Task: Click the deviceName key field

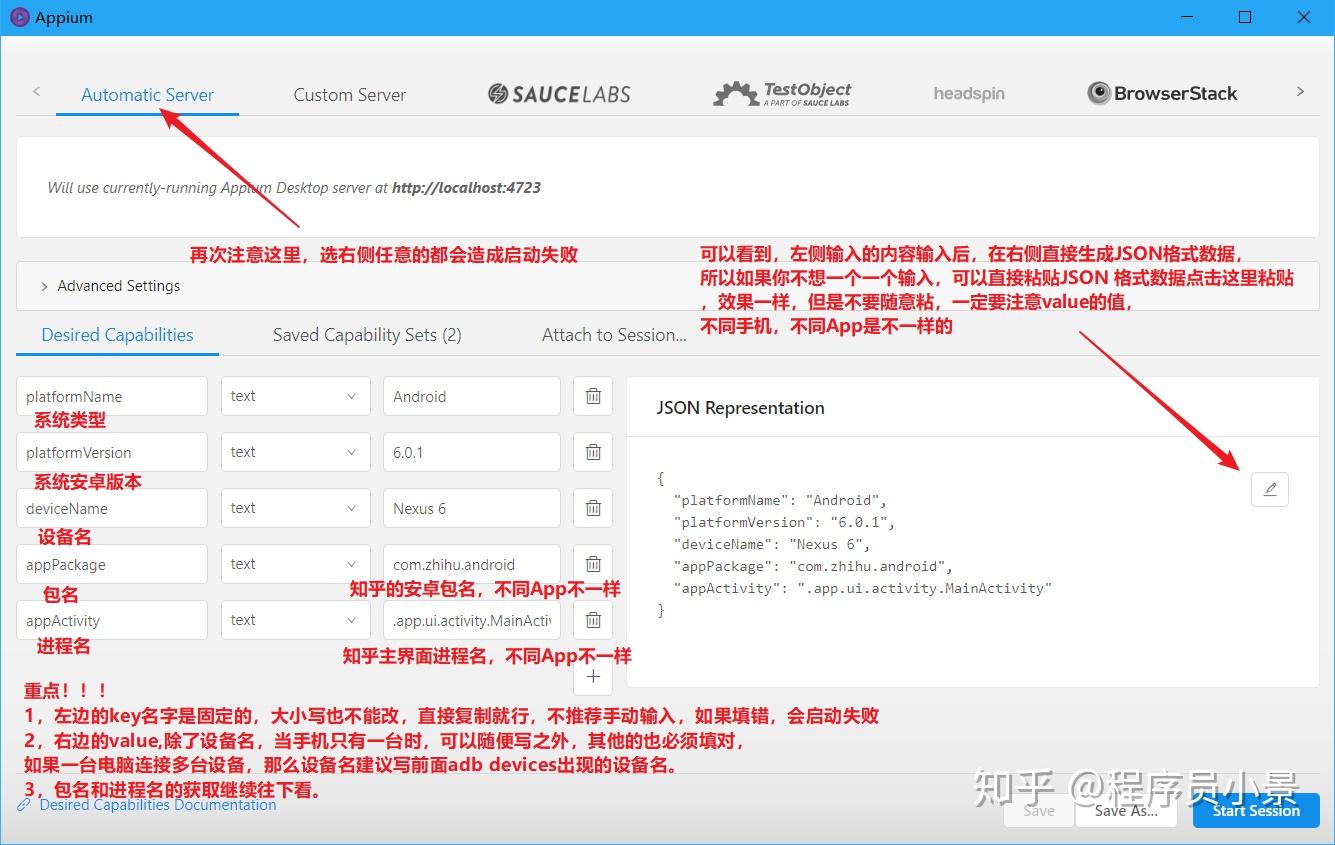Action: point(112,508)
